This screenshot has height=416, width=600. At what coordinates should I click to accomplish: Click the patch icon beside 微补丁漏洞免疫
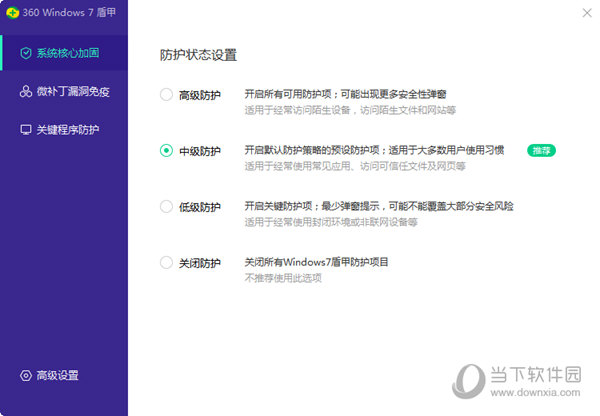pos(26,91)
